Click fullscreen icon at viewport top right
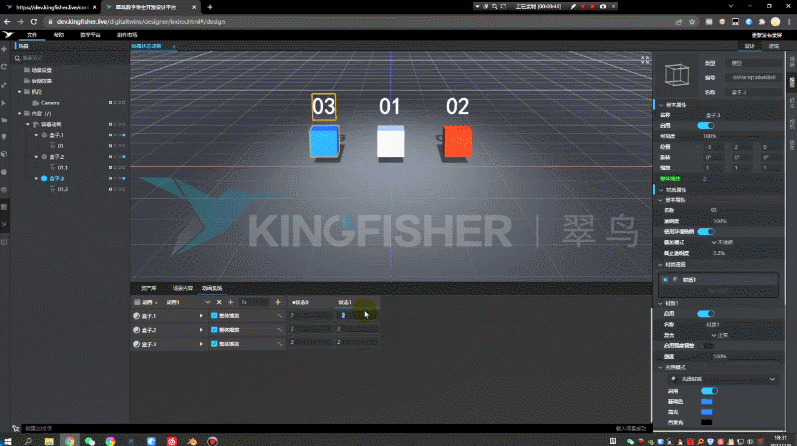Image resolution: width=797 pixels, height=446 pixels. pyautogui.click(x=645, y=60)
